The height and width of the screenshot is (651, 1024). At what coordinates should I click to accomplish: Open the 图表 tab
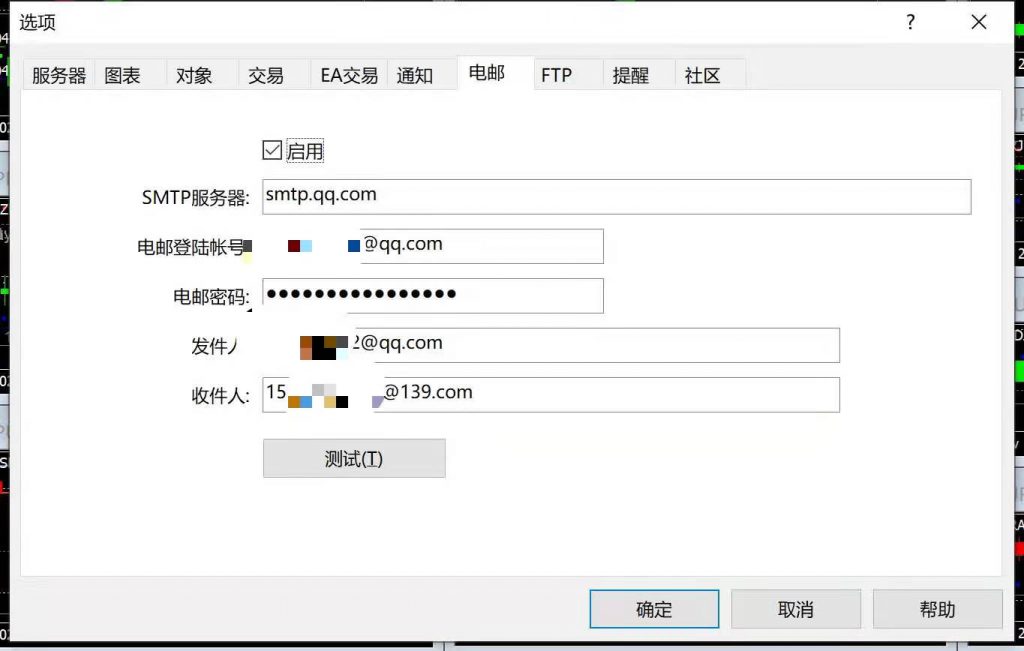click(x=123, y=75)
